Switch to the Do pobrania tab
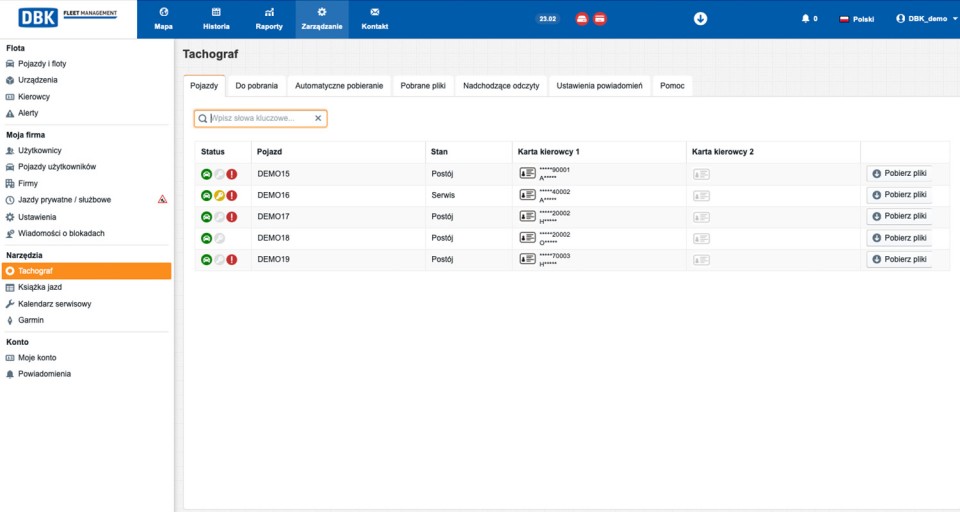This screenshot has height=512, width=960. coord(256,86)
